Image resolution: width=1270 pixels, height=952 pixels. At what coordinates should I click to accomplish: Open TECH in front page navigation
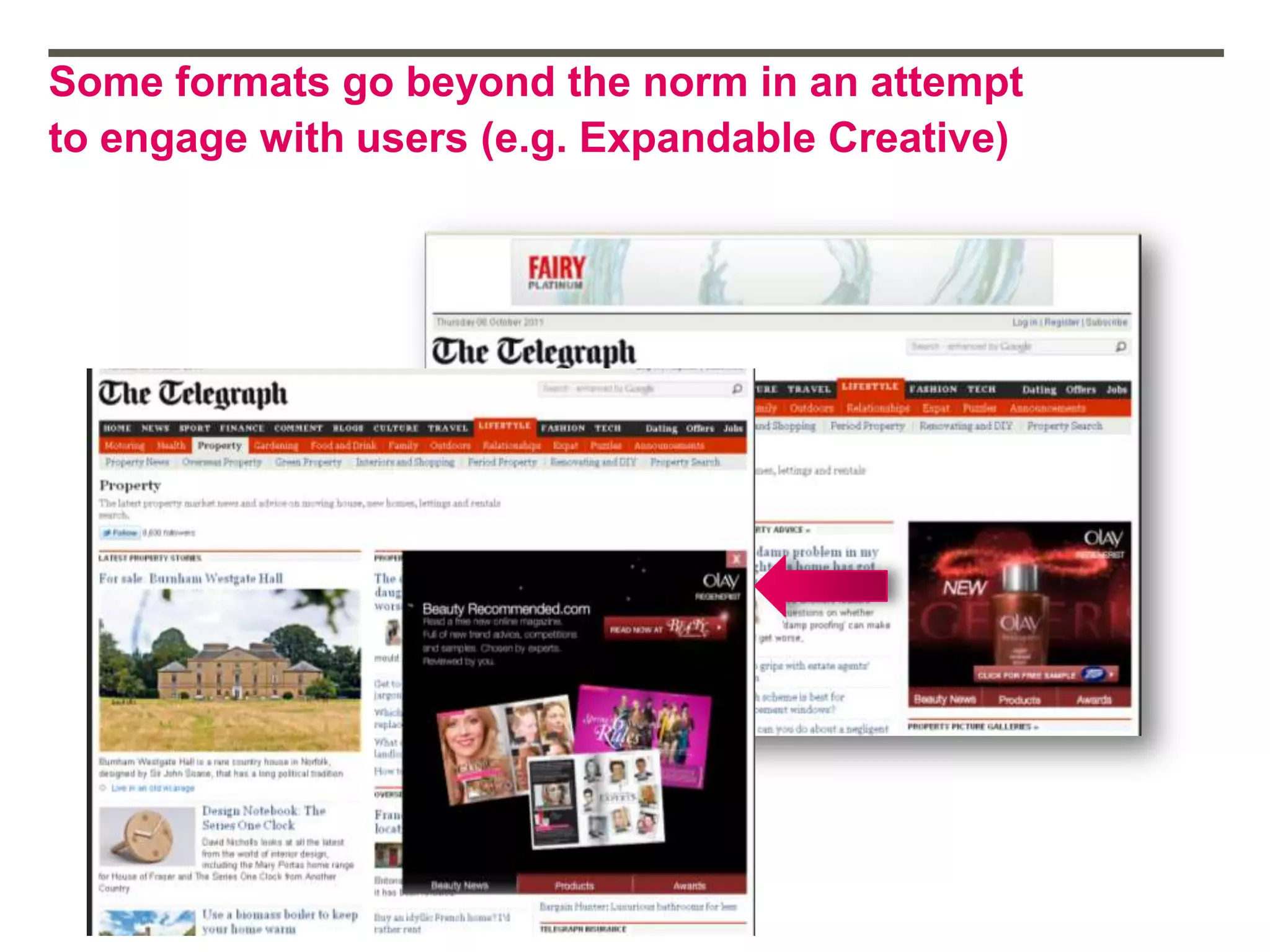point(608,428)
